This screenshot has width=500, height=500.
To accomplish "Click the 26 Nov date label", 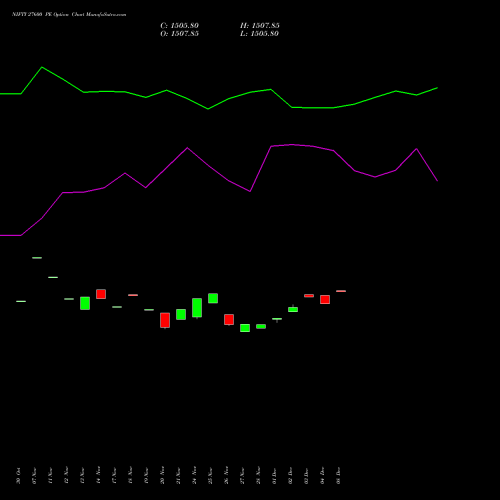I will pos(226,476).
